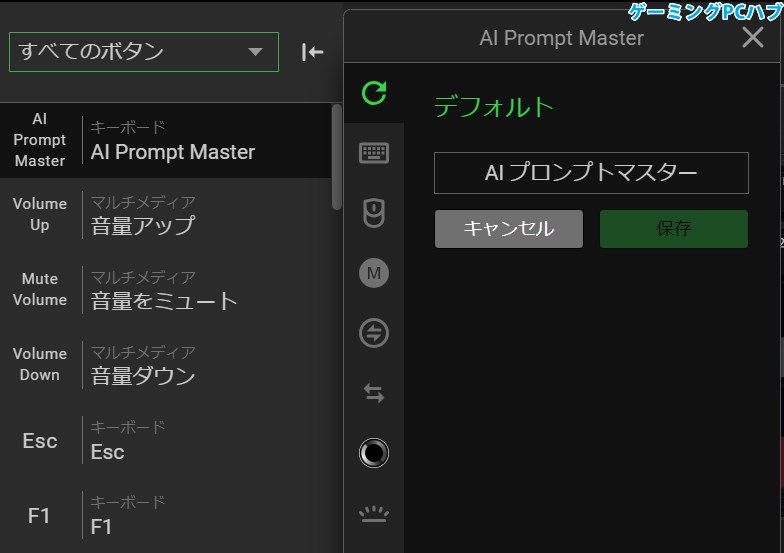Select the F1 key binding

point(170,516)
